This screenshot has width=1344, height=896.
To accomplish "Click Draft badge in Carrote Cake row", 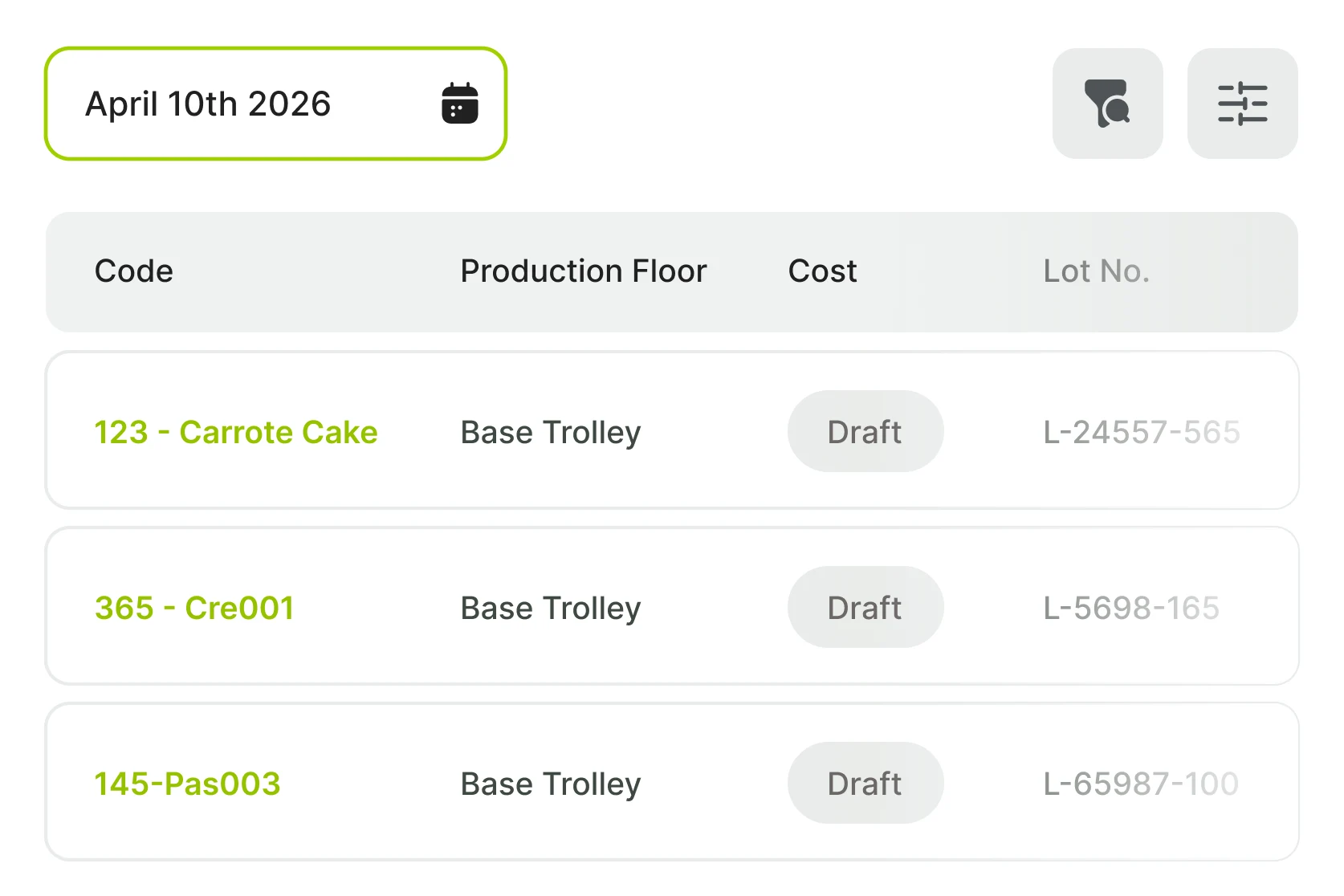I will (x=865, y=432).
